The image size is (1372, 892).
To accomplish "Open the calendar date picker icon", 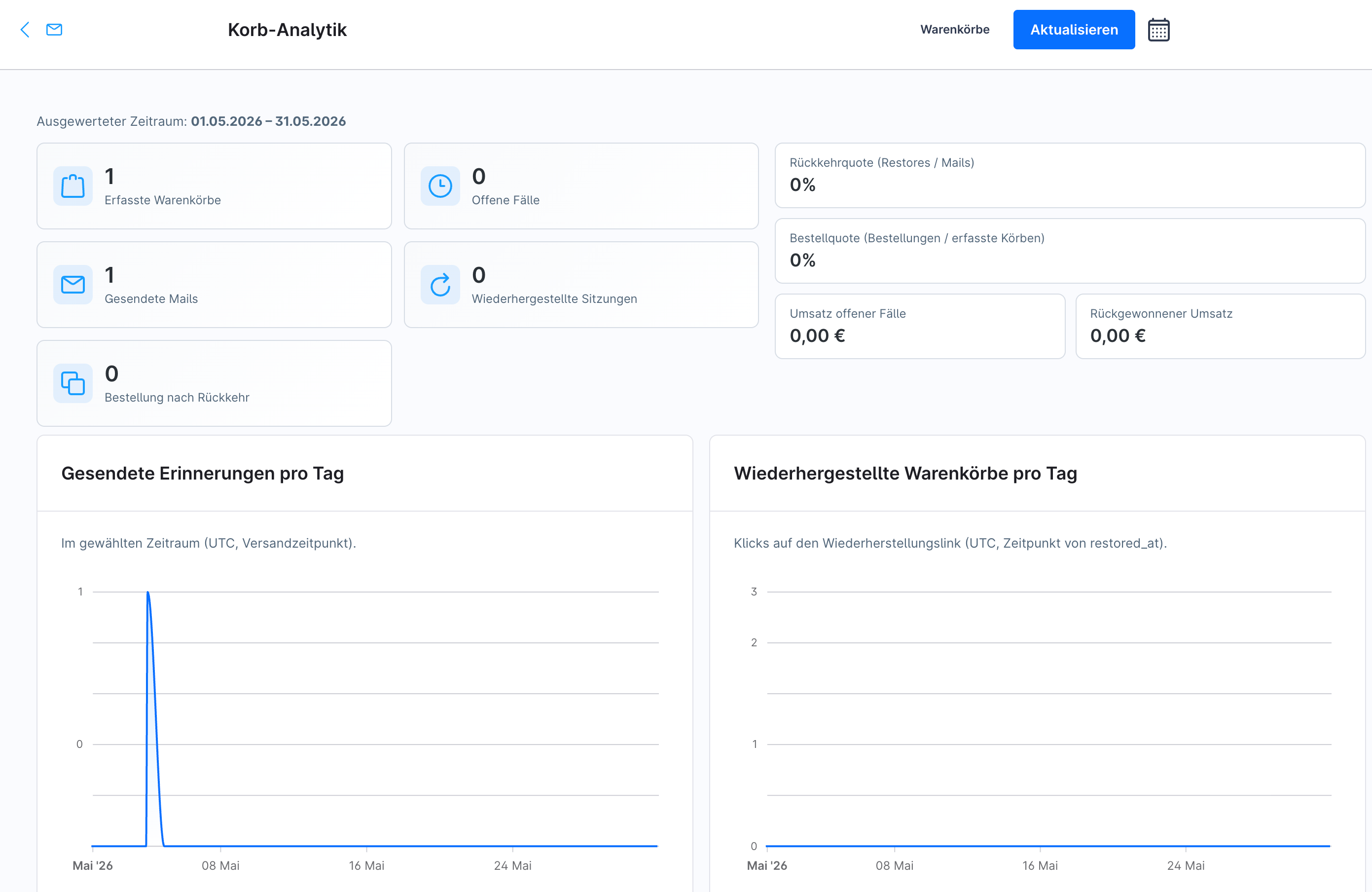I will click(x=1158, y=30).
